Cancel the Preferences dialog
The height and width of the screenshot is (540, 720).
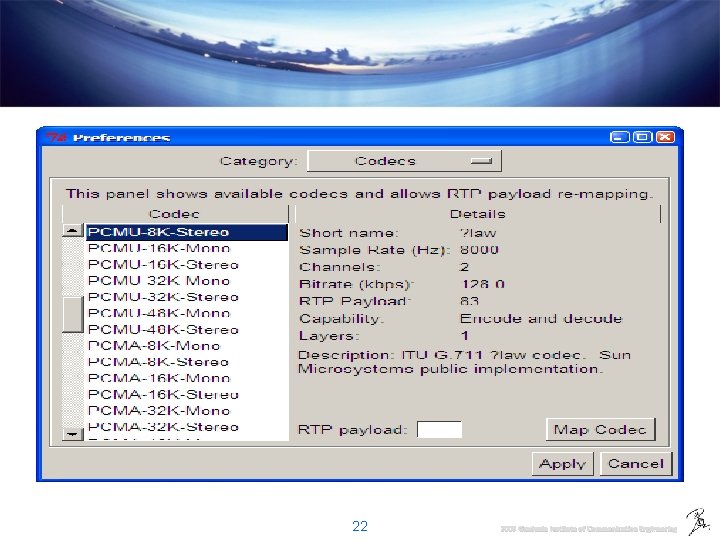click(636, 464)
